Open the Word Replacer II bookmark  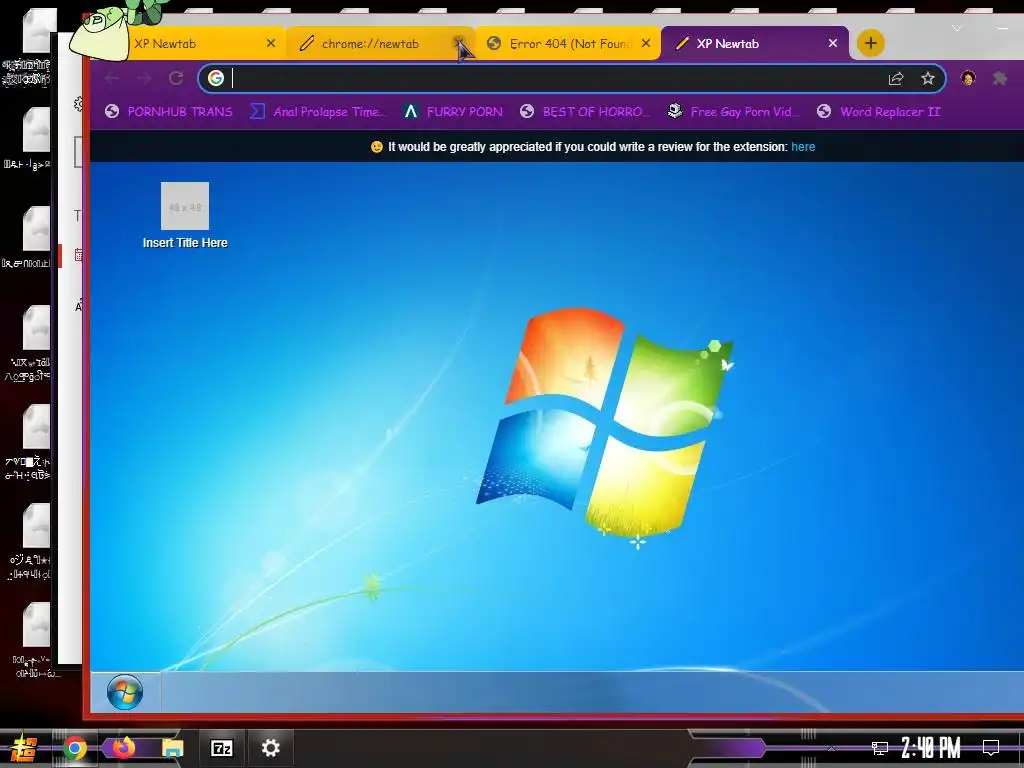tap(878, 112)
